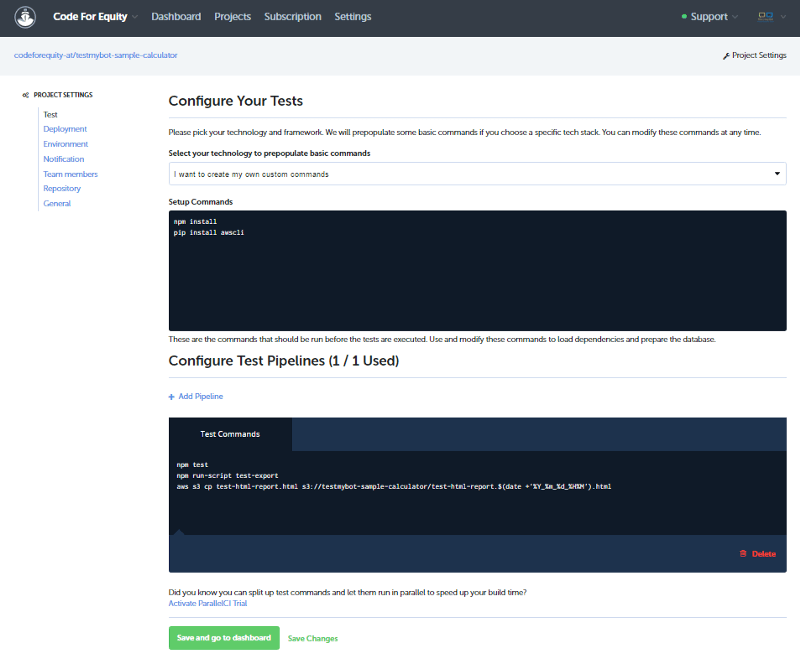Open the codeforequity-at/testmybot-sample-calculator breadcrumb link
This screenshot has width=800, height=658.
[x=95, y=55]
